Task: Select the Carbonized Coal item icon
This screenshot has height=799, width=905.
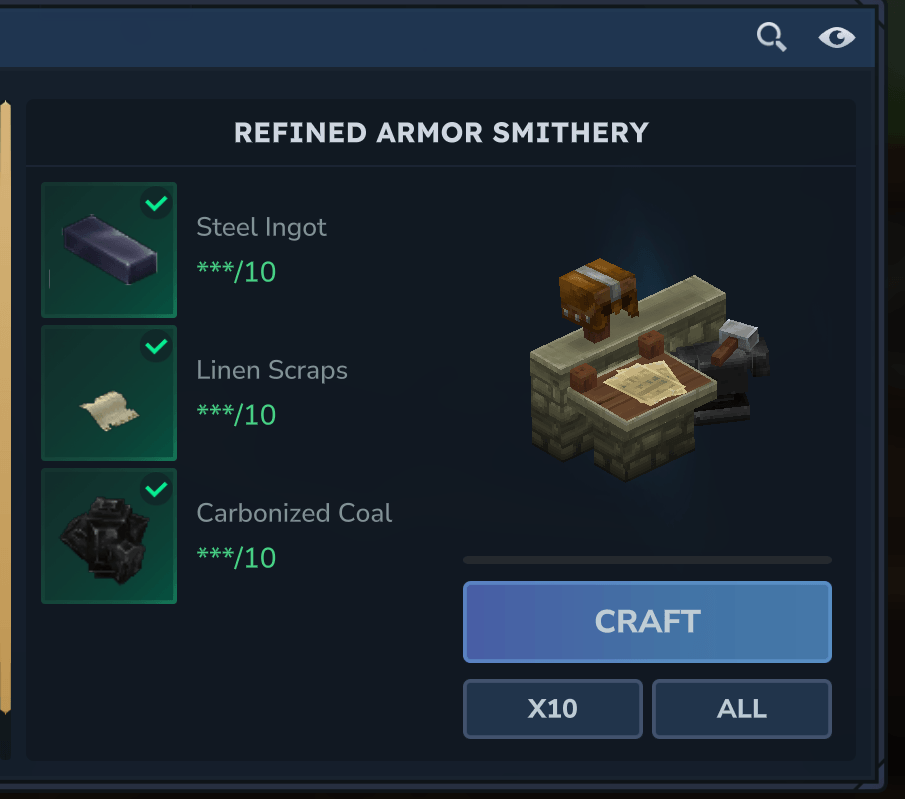Action: [109, 536]
